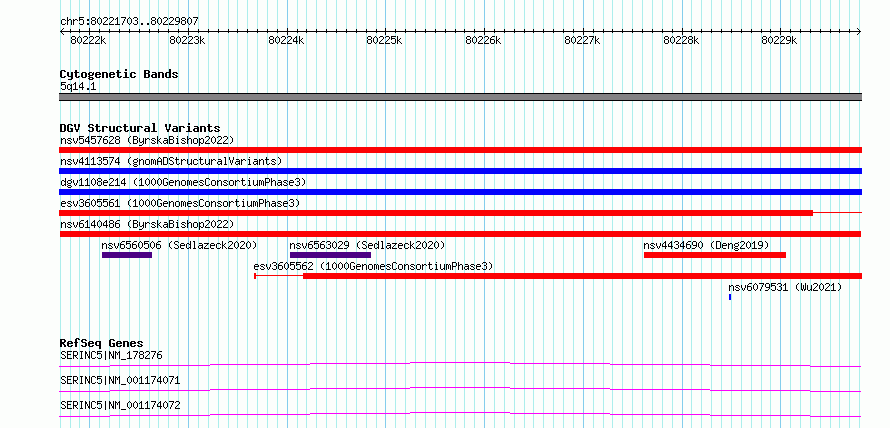Click the chr5:80221703..80229807 region label
The image size is (890, 428).
tap(129, 22)
